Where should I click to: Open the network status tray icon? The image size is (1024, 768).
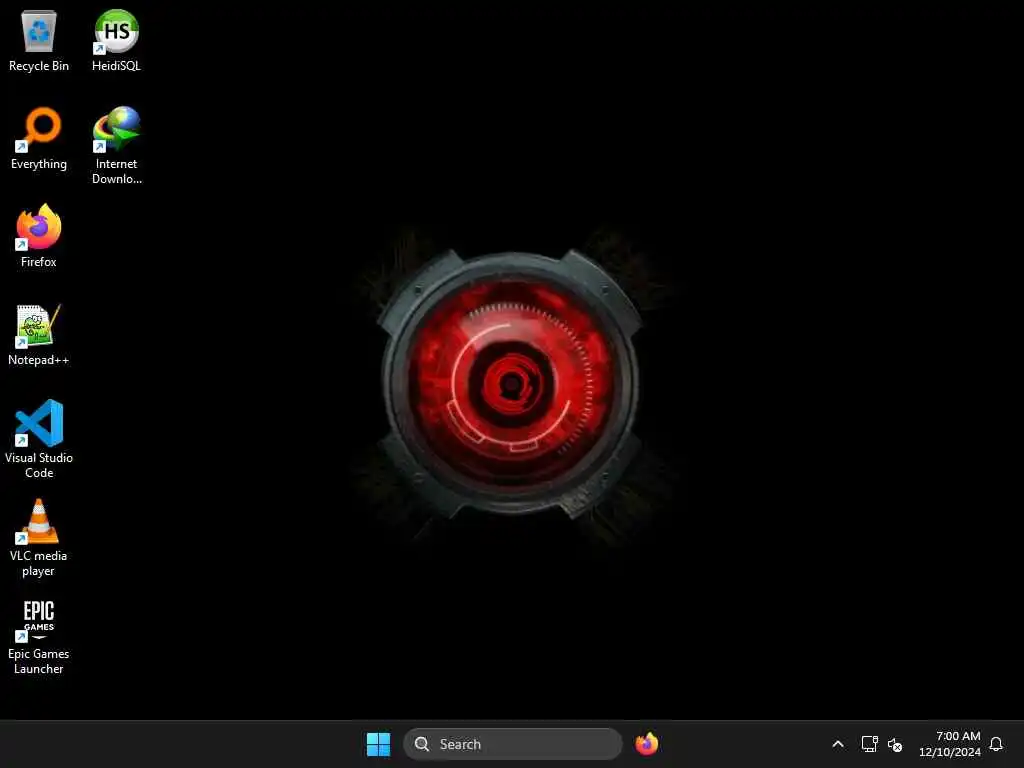point(869,744)
